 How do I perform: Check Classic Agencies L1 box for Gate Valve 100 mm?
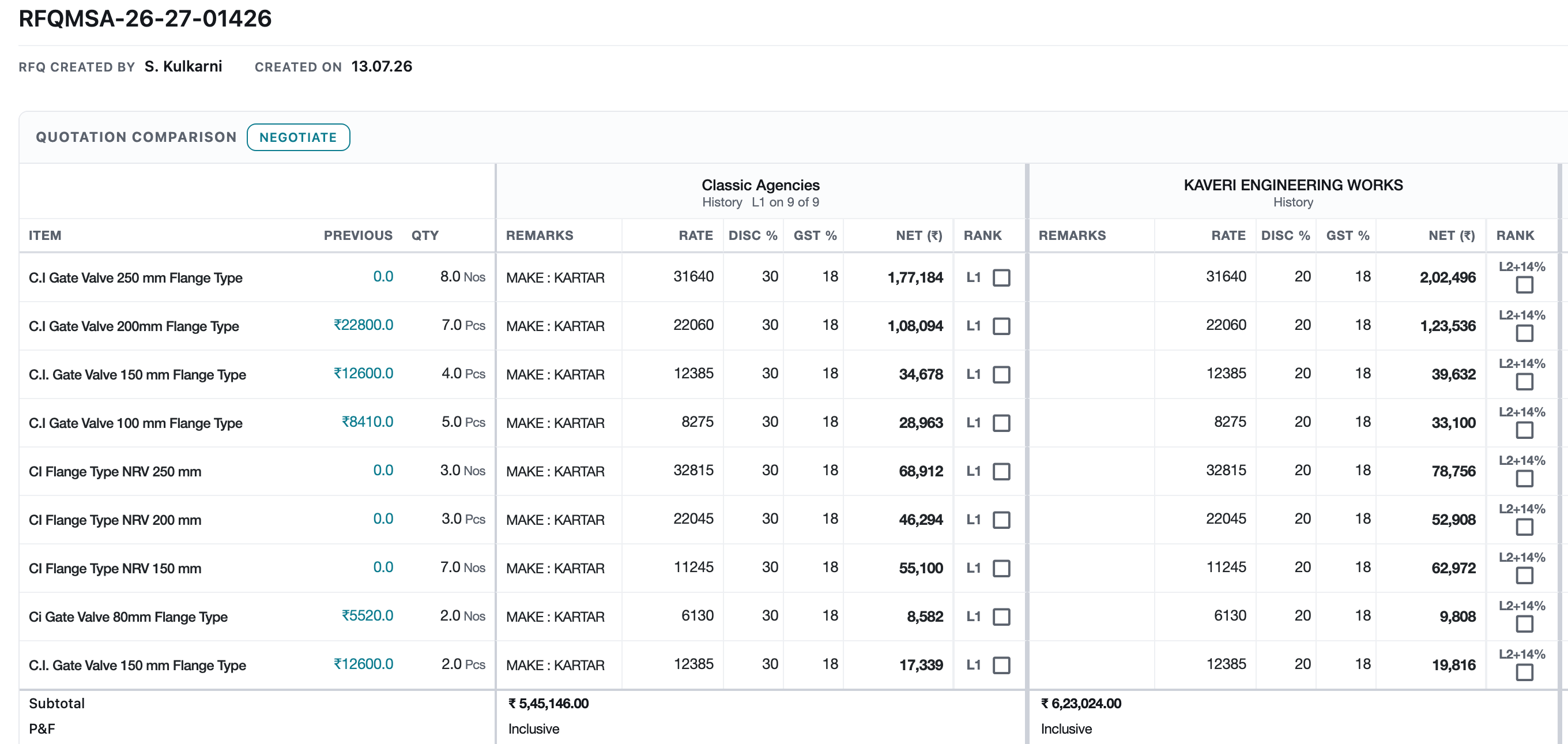tap(1001, 423)
